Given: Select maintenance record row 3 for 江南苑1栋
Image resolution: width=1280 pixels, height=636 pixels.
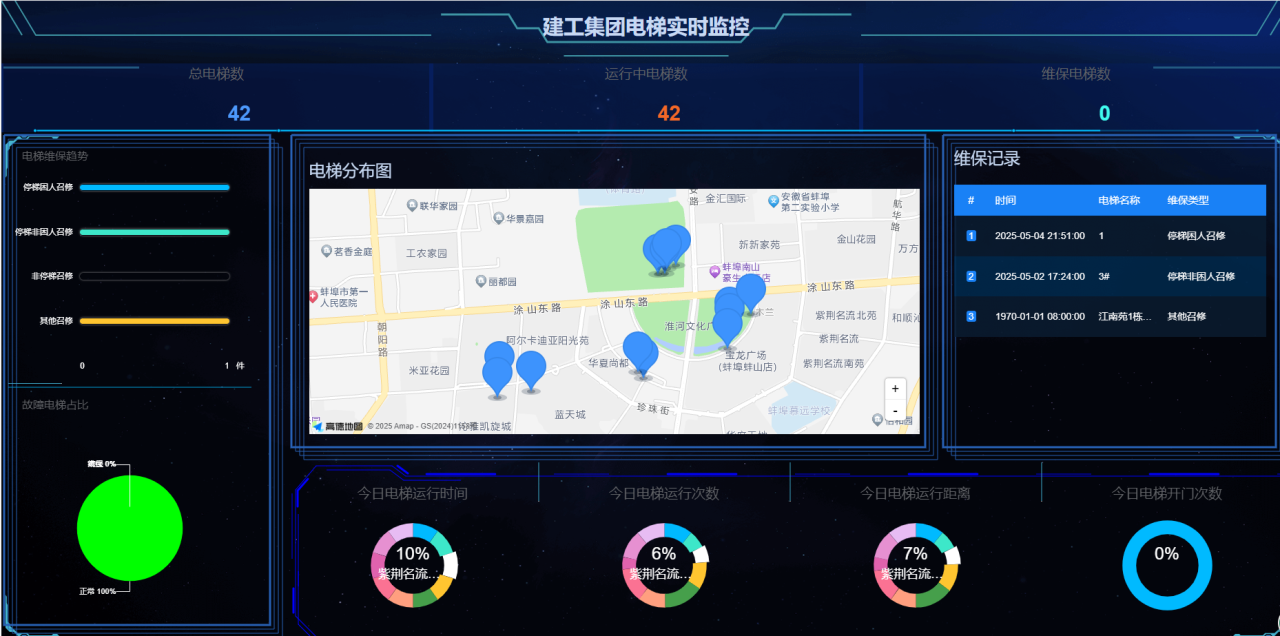Looking at the screenshot, I should (1110, 316).
